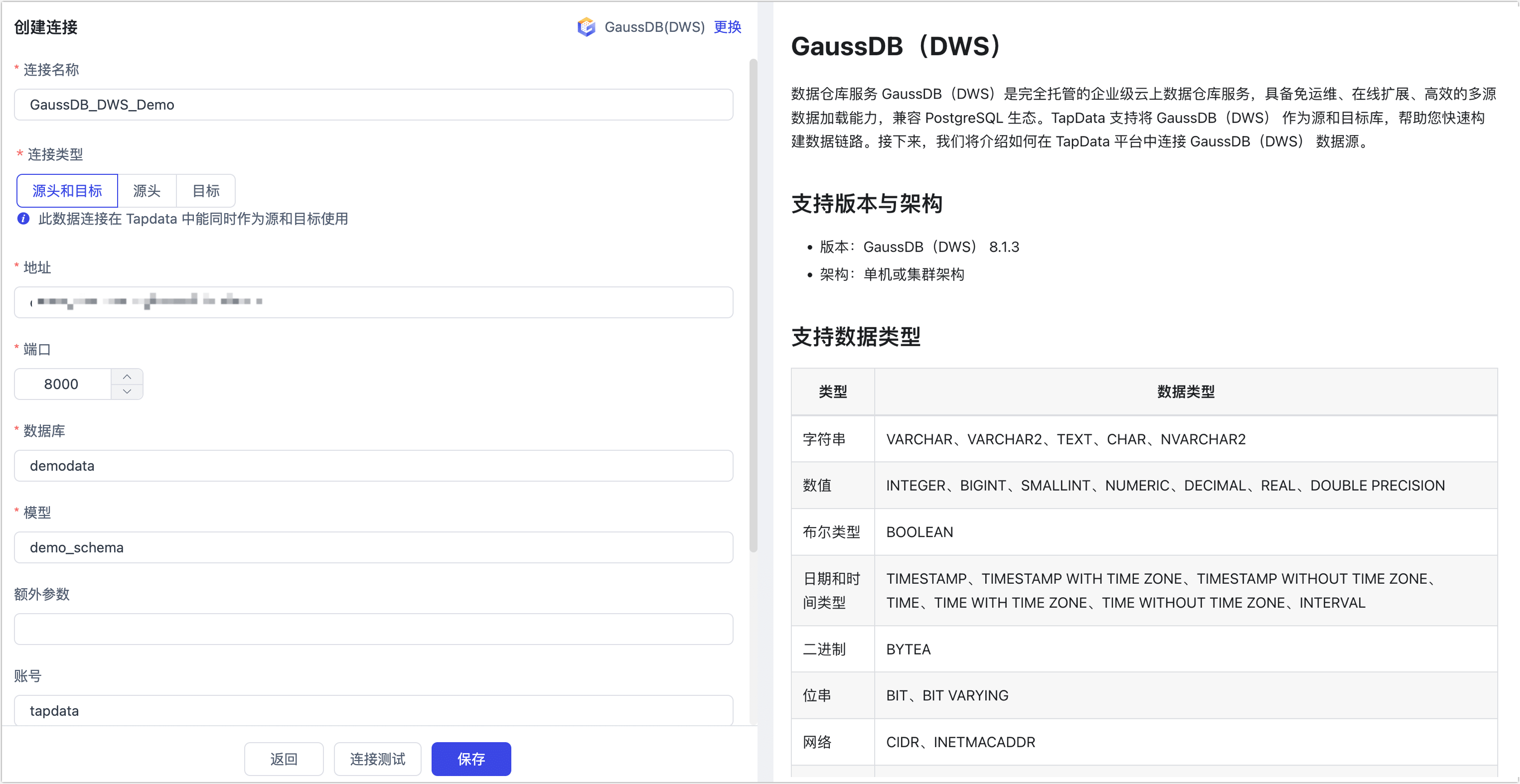
Task: Select the 数据类型 table header cell
Action: coord(1186,391)
